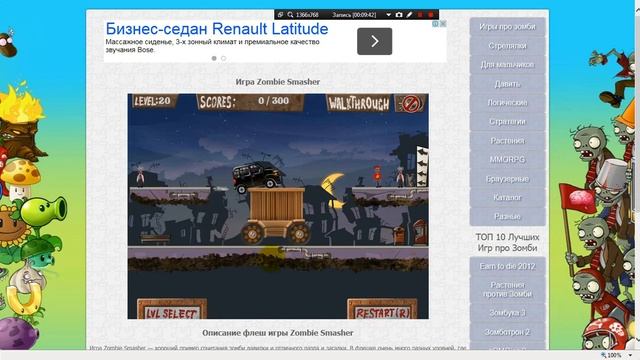Pause recording with the red pause button
Screen dimensions: 640x360
tap(420, 15)
